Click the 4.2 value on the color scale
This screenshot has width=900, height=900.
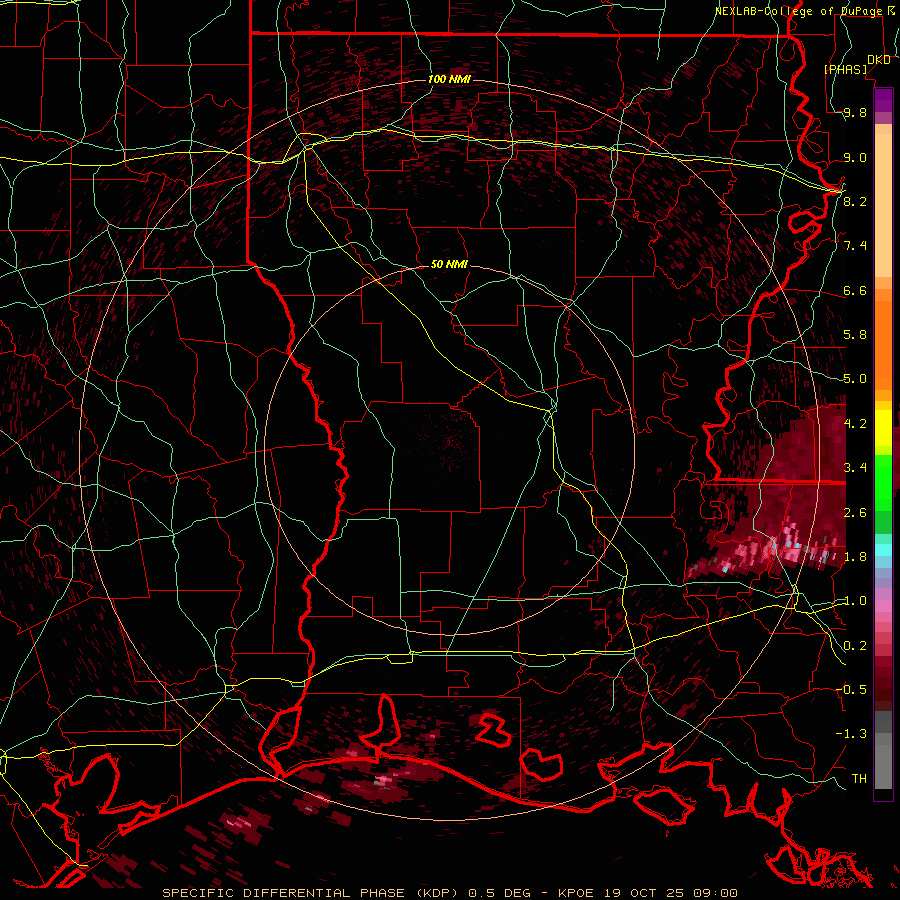855,423
